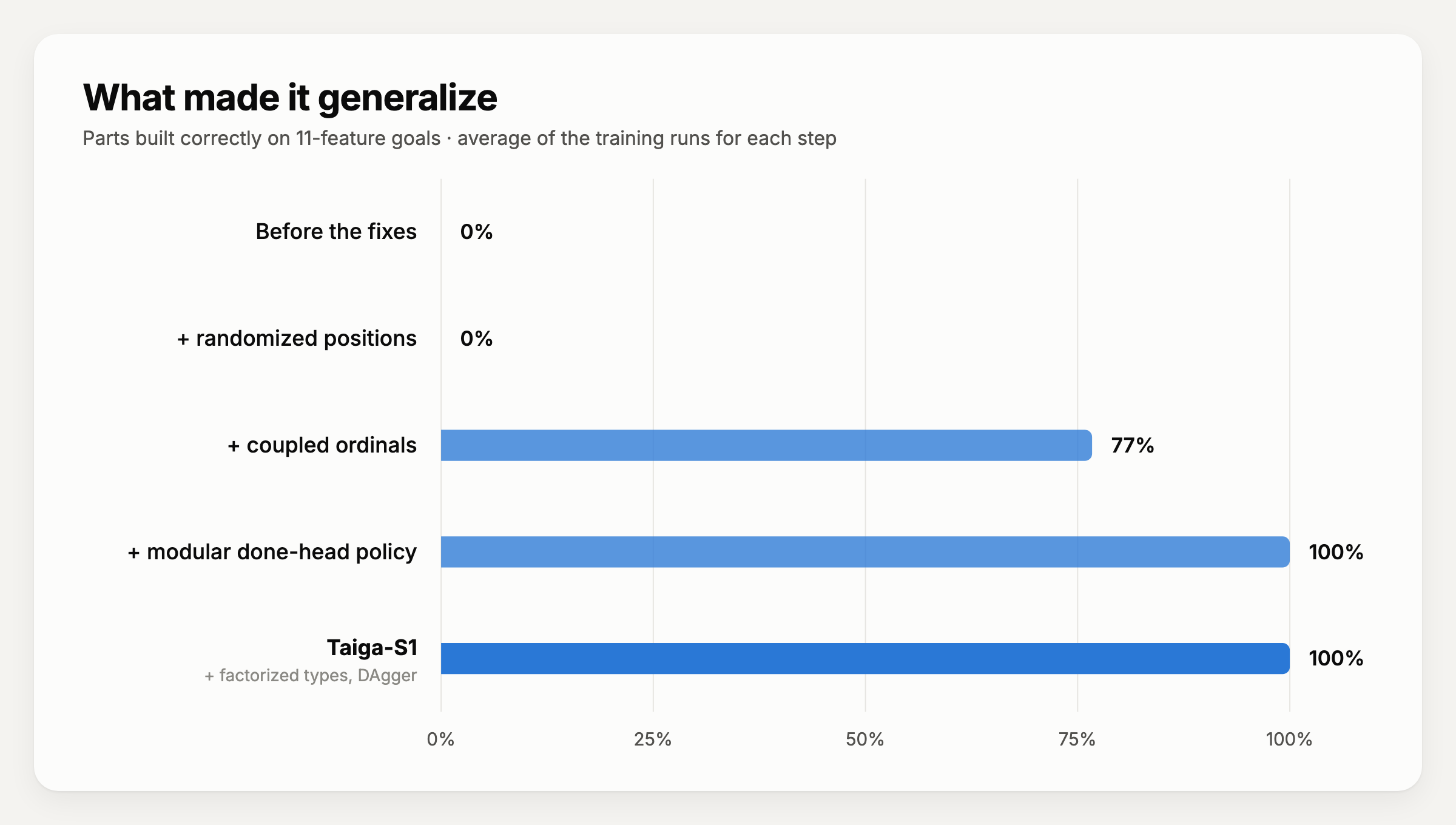Viewport: 1456px width, 825px height.
Task: Click the 100% value beside Taiga-S1 bar
Action: pyautogui.click(x=1336, y=658)
